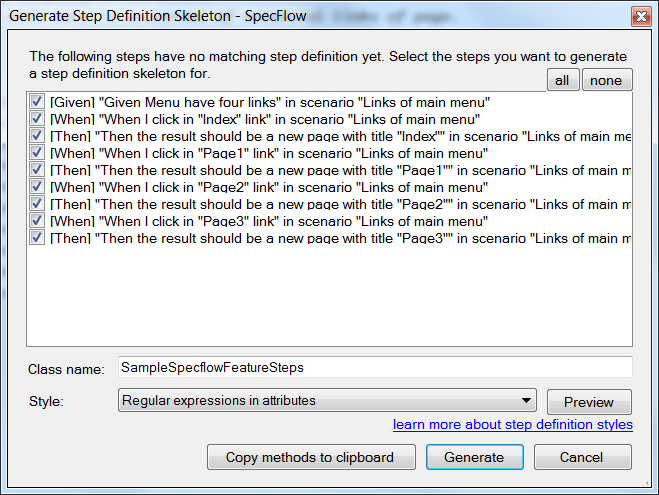Toggle checkbox for Then title "Index" step
The image size is (659, 495).
(37, 136)
